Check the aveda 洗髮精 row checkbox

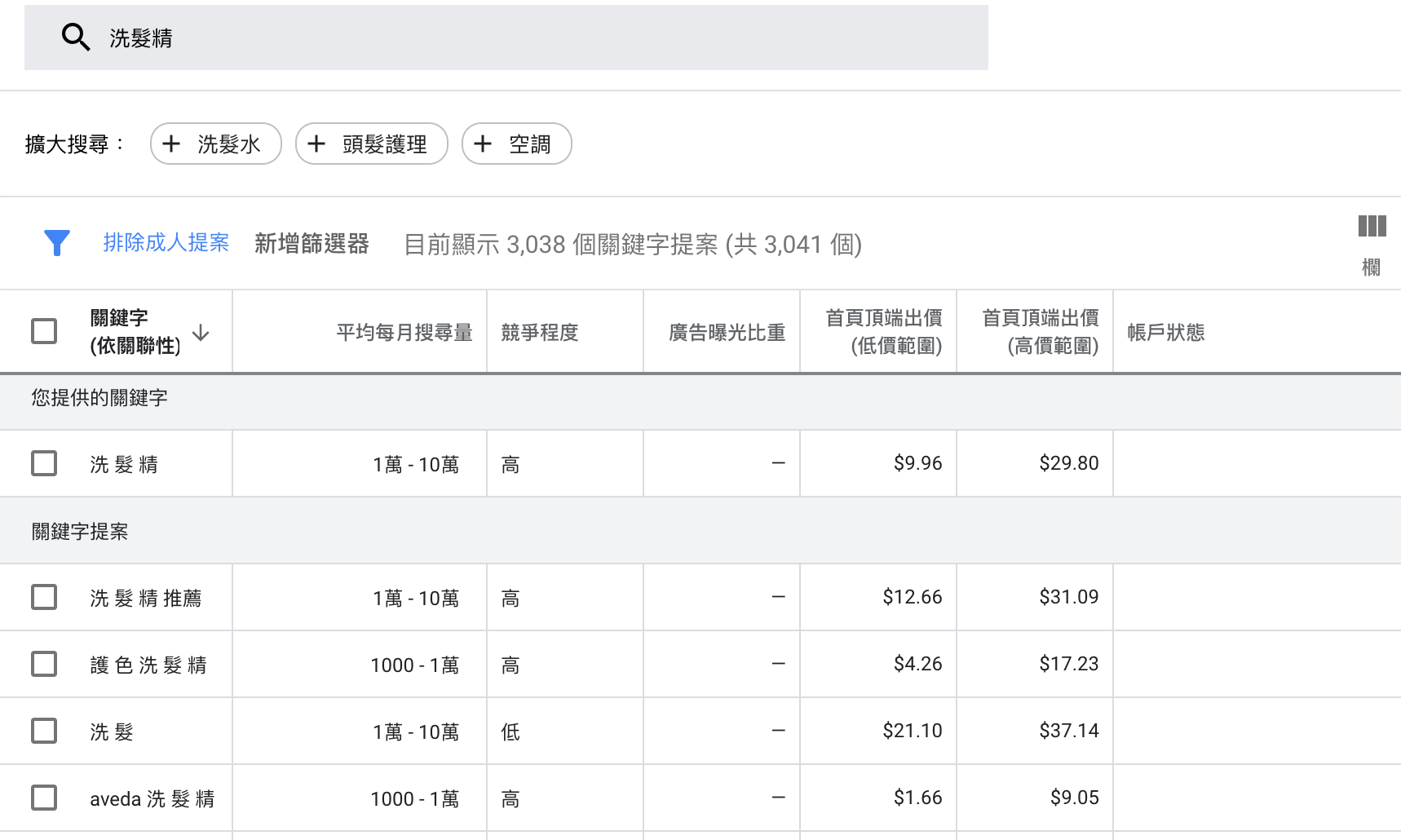(x=44, y=798)
